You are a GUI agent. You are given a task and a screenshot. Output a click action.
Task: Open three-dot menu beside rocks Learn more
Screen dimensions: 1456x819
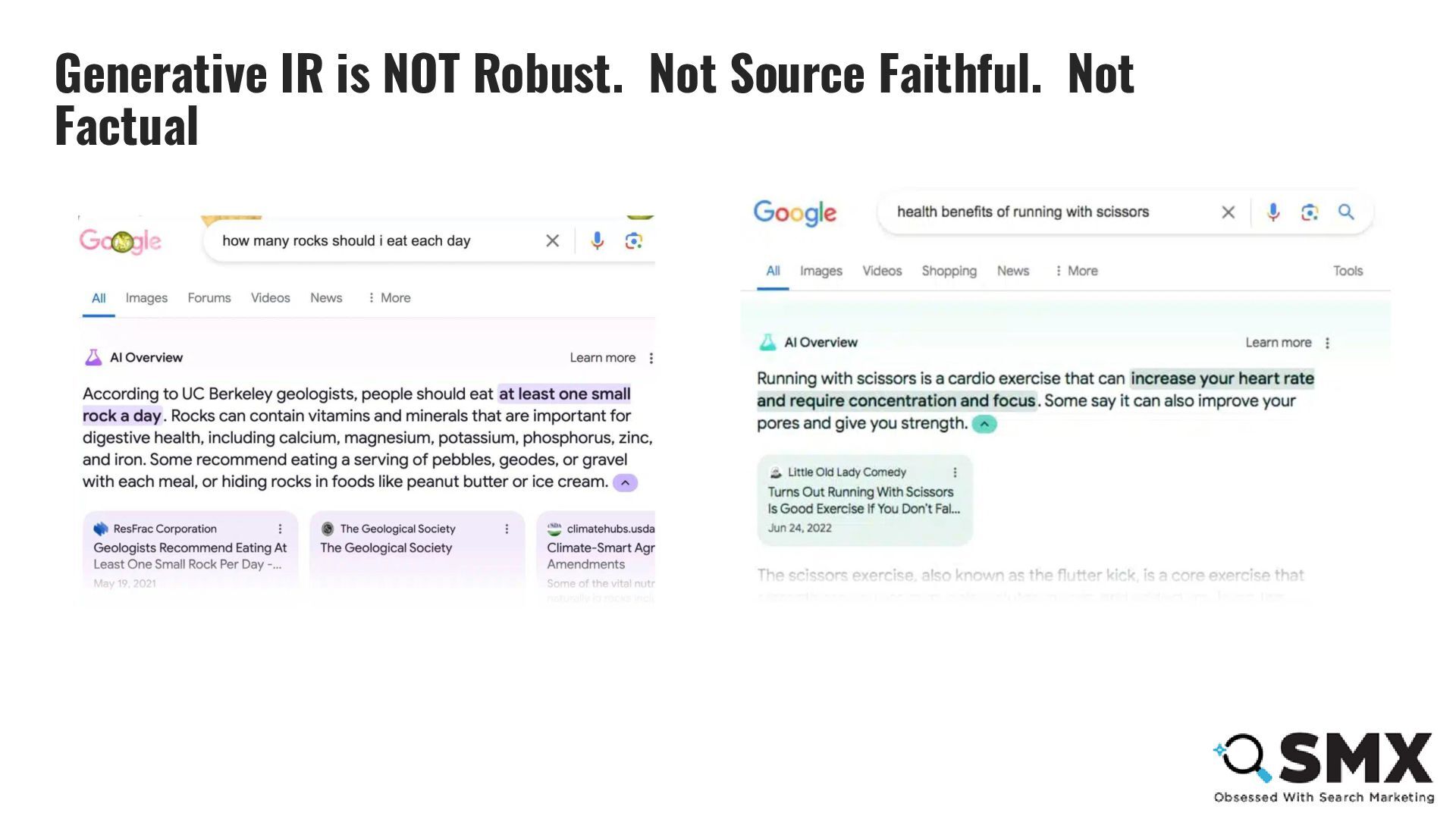[x=651, y=358]
